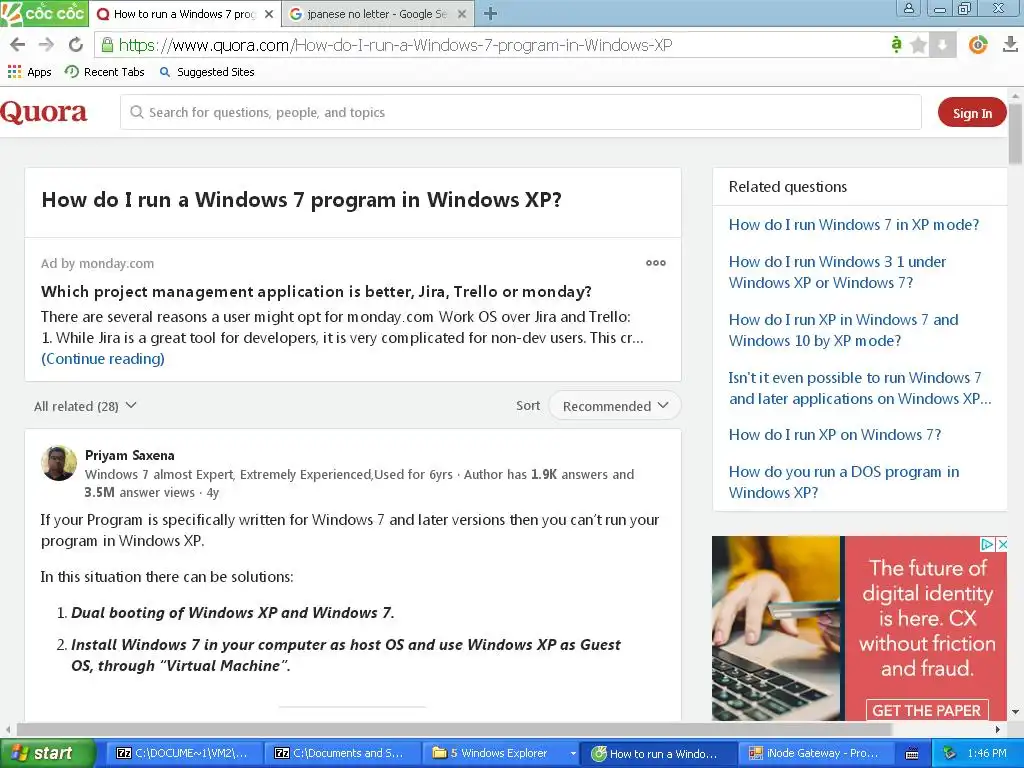Open iNode Gateway taskbar item

(817, 753)
